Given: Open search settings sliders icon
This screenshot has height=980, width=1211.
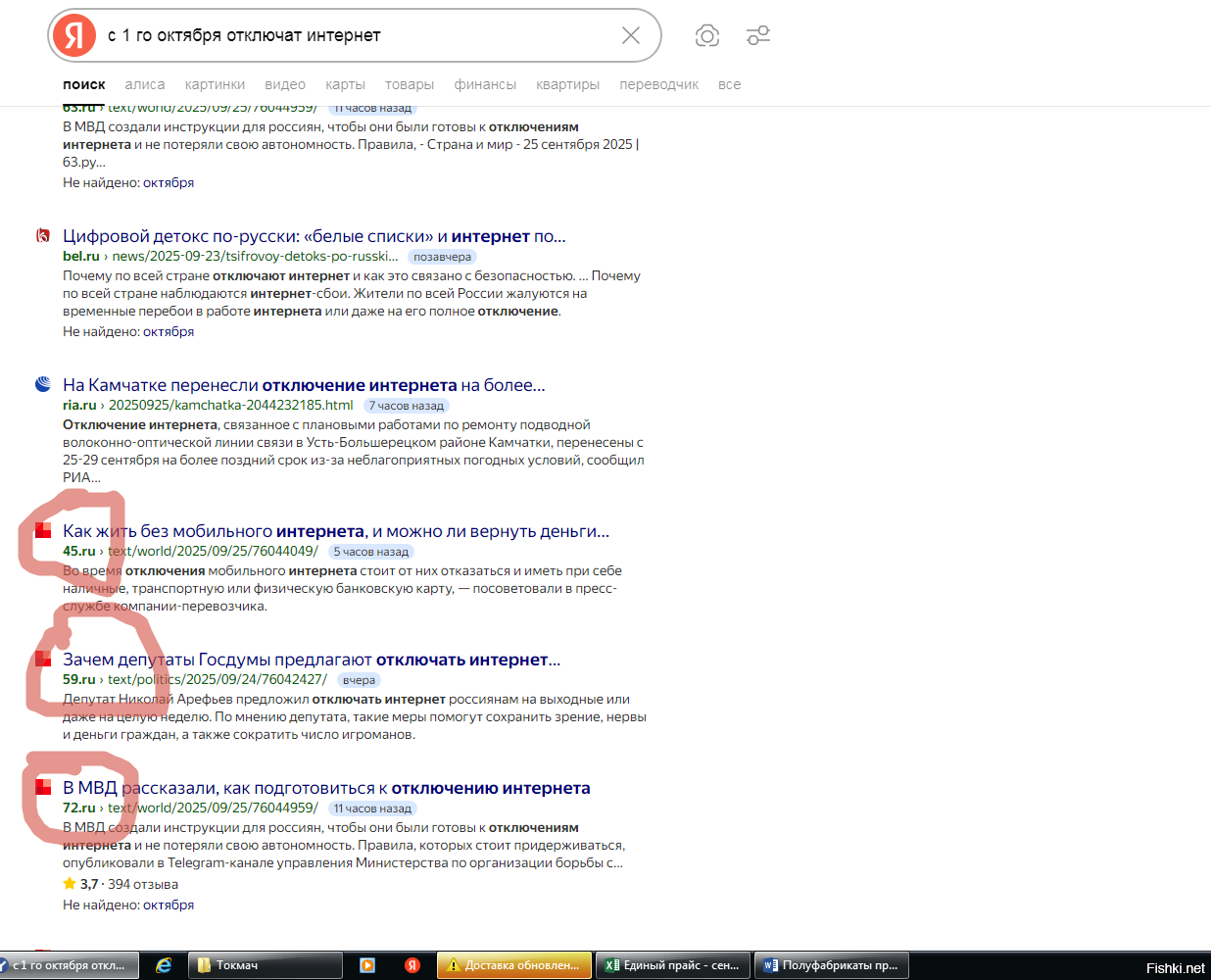Looking at the screenshot, I should coord(758,35).
